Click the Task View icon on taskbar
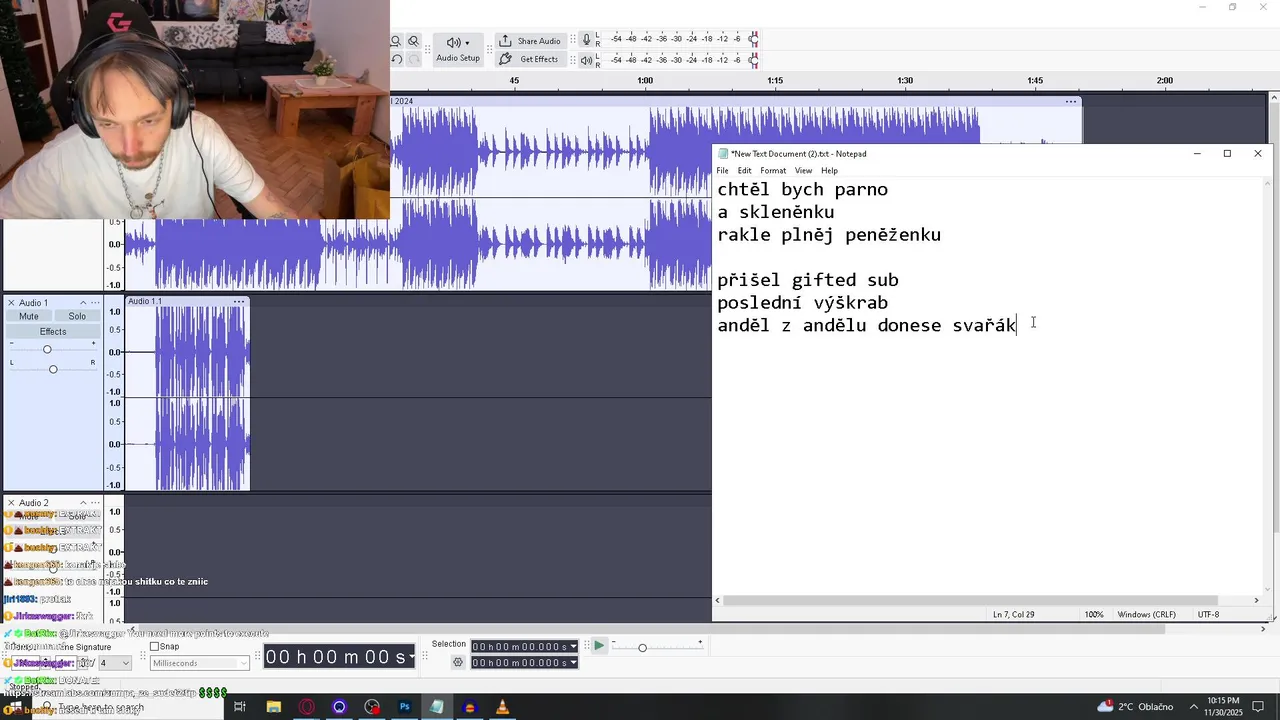1280x720 pixels. [240, 707]
